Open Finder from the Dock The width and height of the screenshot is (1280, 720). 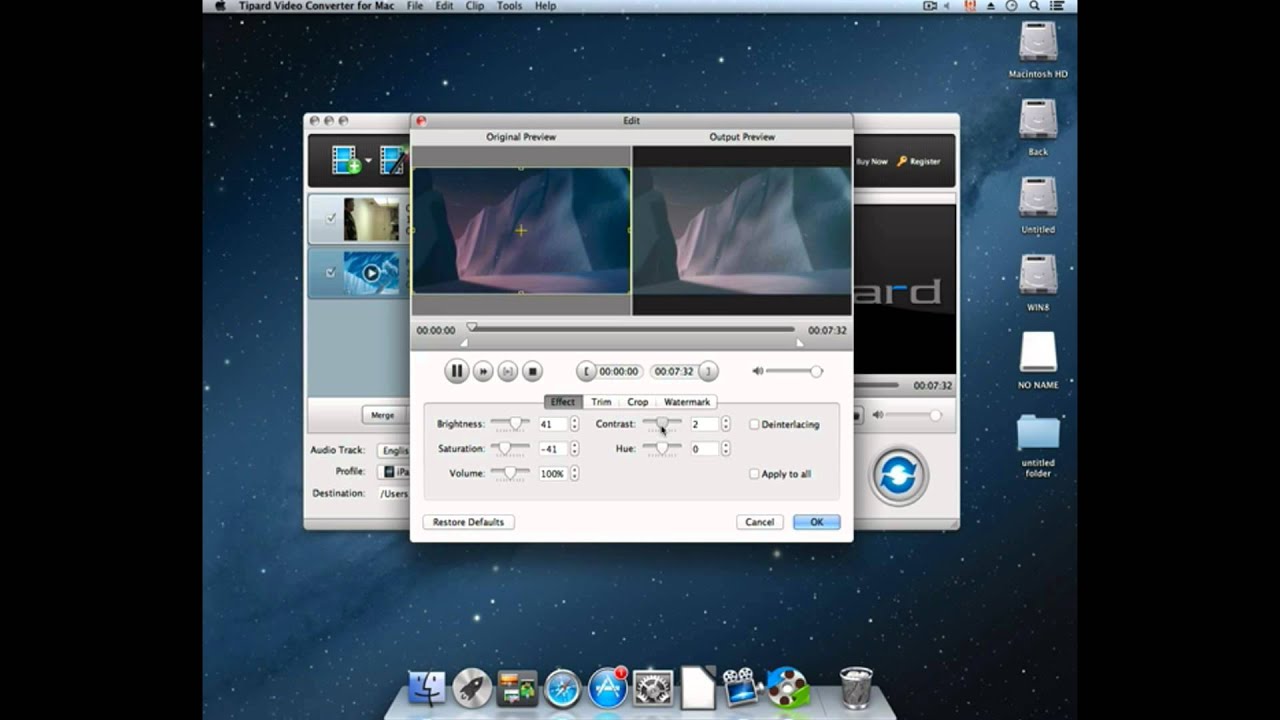[x=427, y=688]
